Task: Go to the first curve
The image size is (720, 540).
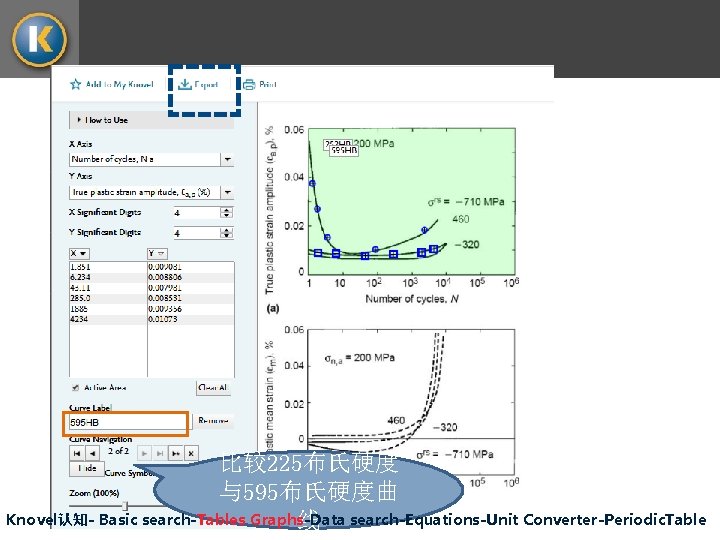Action: [77, 454]
